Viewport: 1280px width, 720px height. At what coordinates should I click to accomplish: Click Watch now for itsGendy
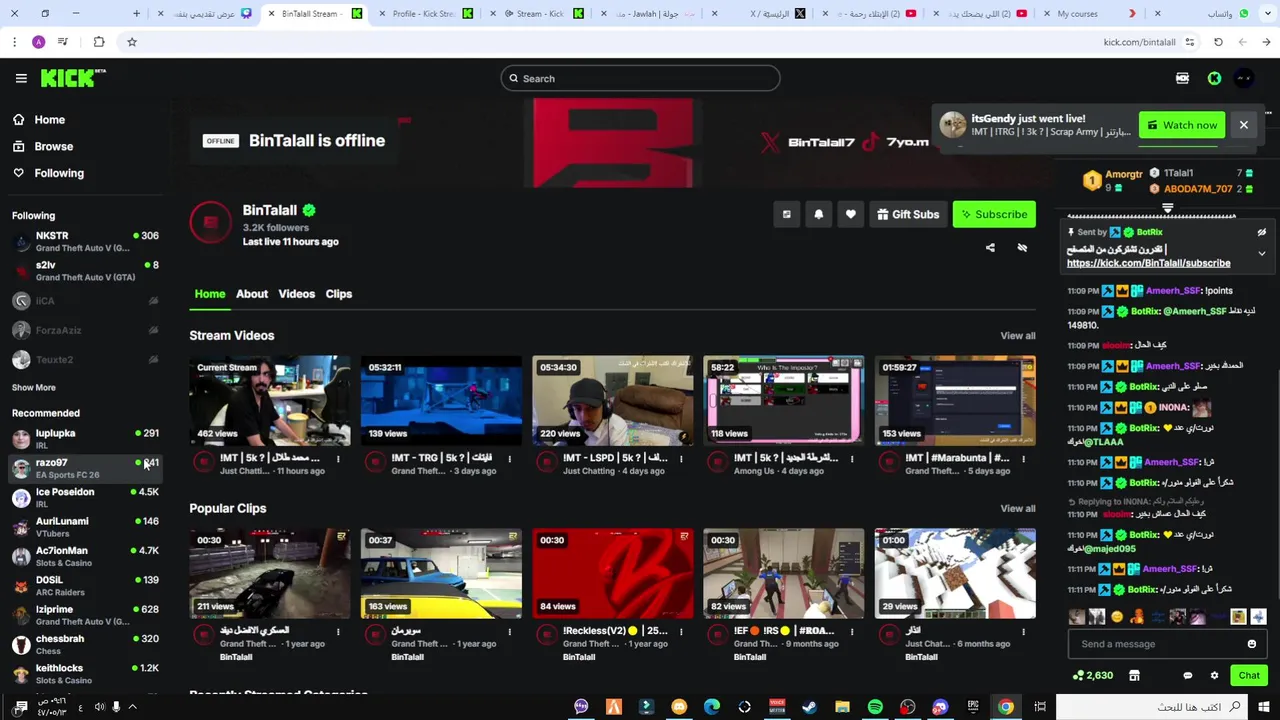click(x=1181, y=125)
